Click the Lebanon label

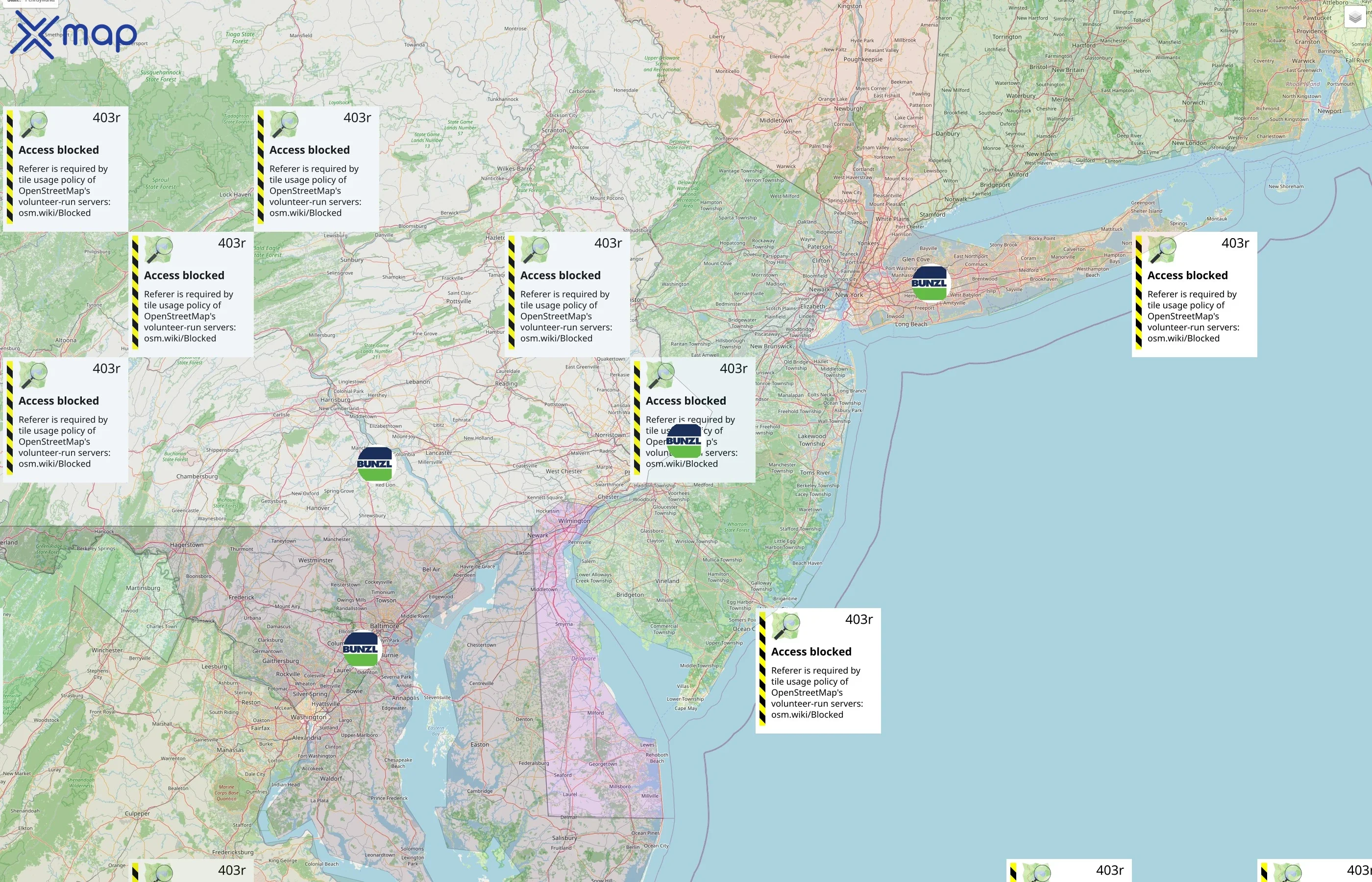(417, 381)
